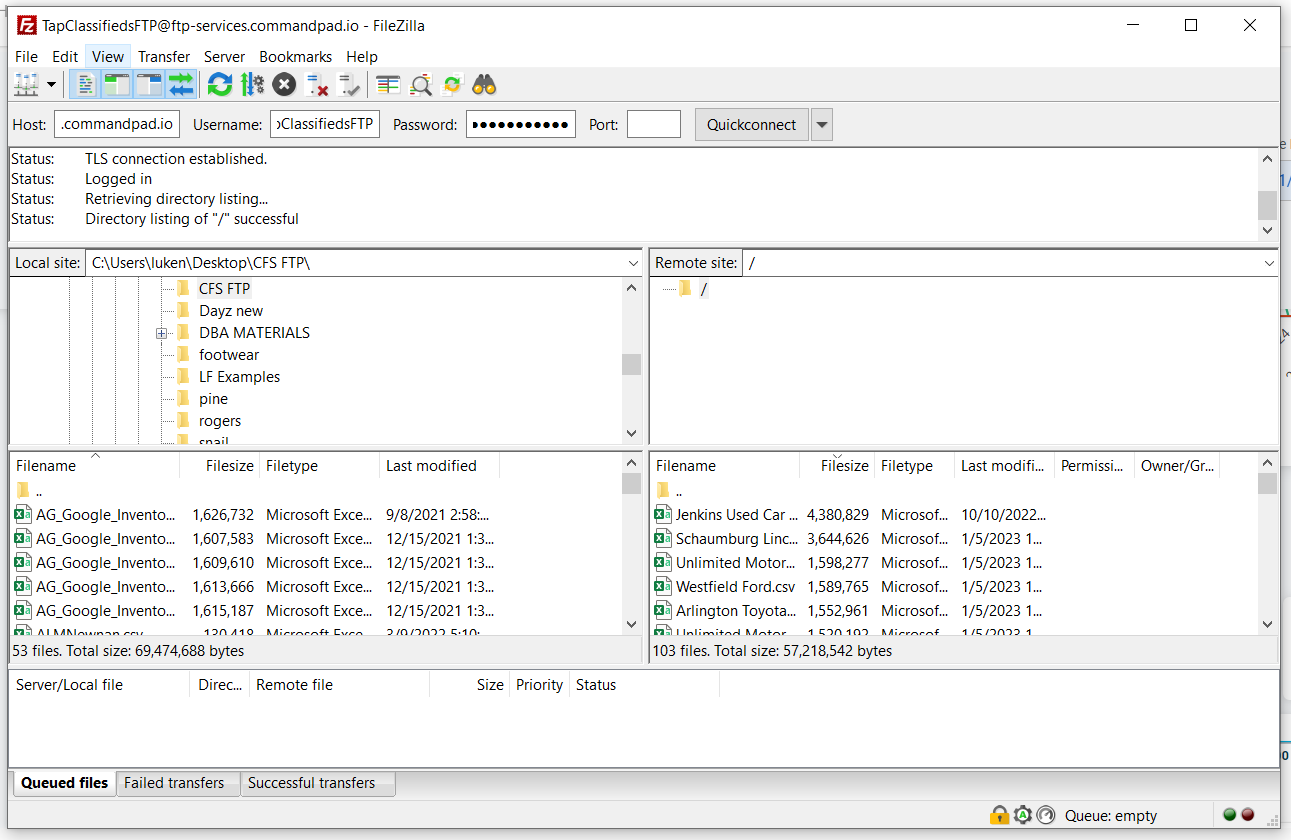Screen dimensions: 1291x840
Task: Open the Site Manager dropdown arrow
Action: pyautogui.click(x=51, y=85)
